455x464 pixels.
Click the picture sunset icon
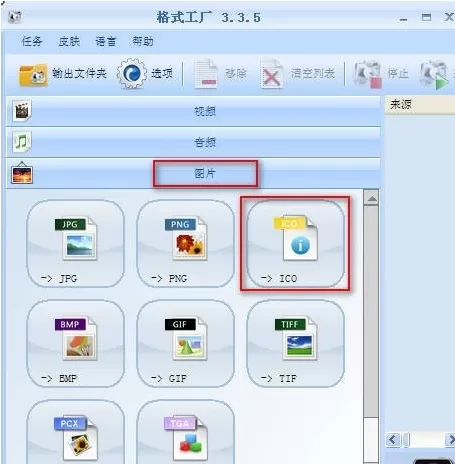22,173
